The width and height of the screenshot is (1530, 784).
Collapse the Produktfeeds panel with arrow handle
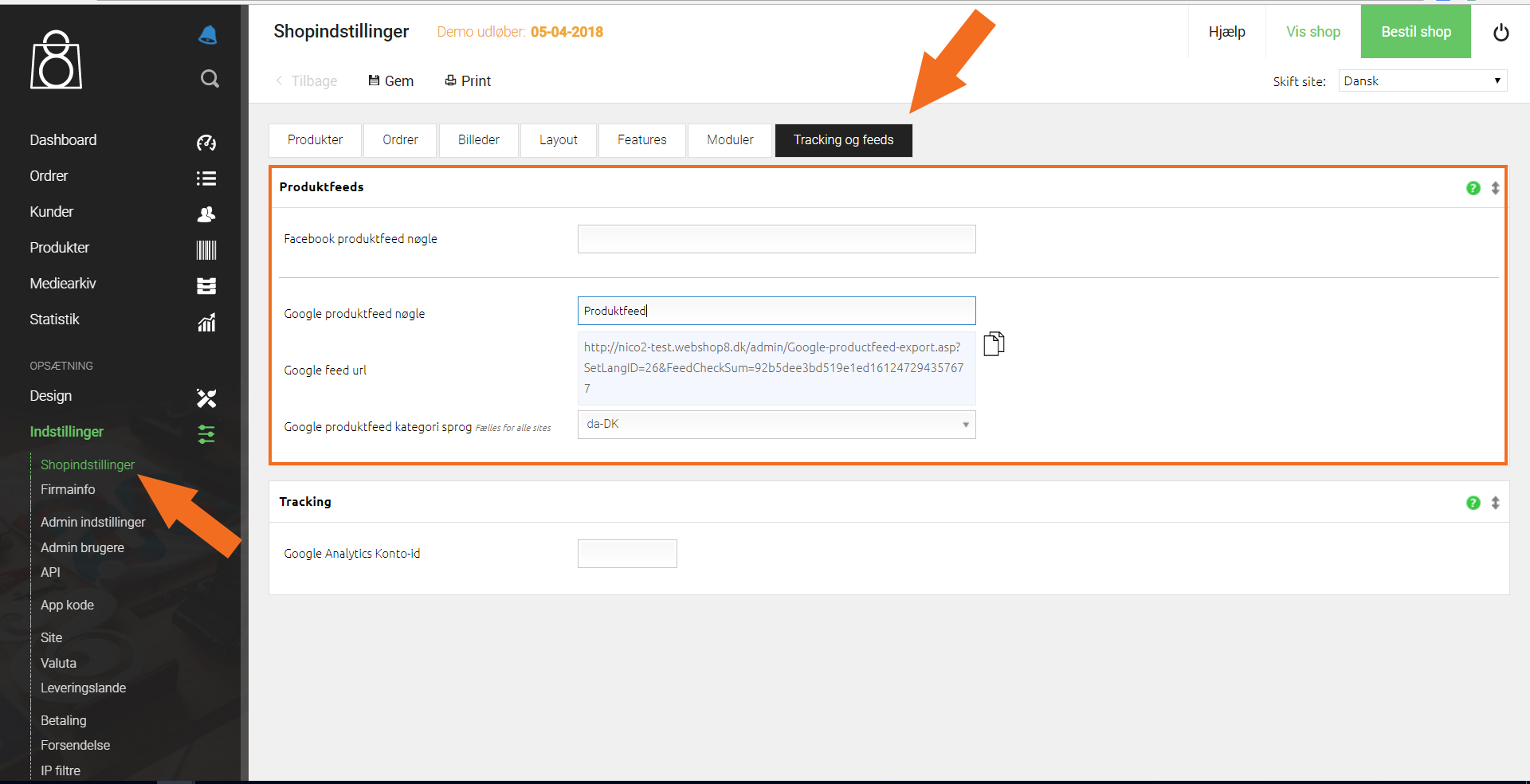pos(1495,188)
